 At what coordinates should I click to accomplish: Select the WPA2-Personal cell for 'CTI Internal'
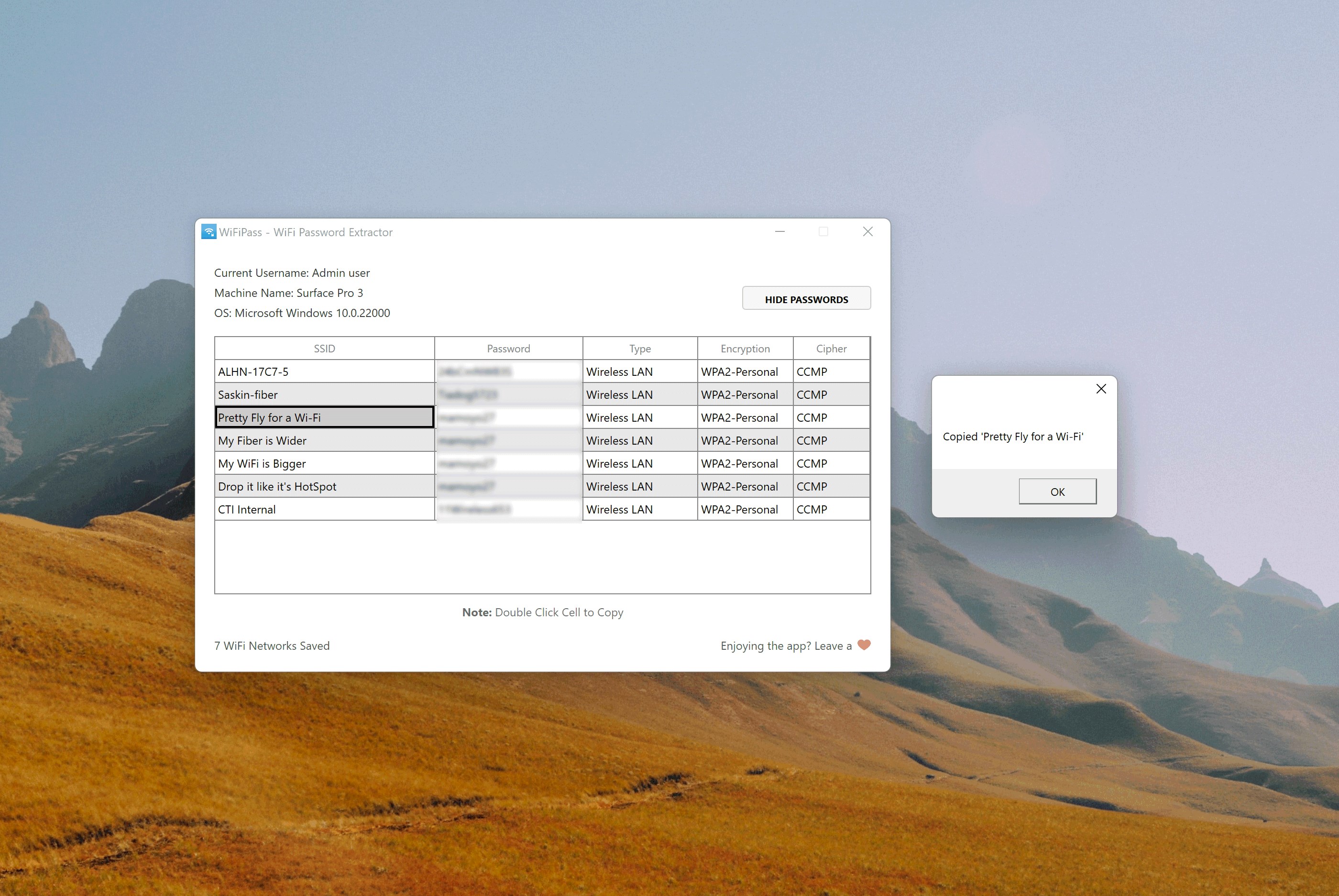[x=745, y=509]
